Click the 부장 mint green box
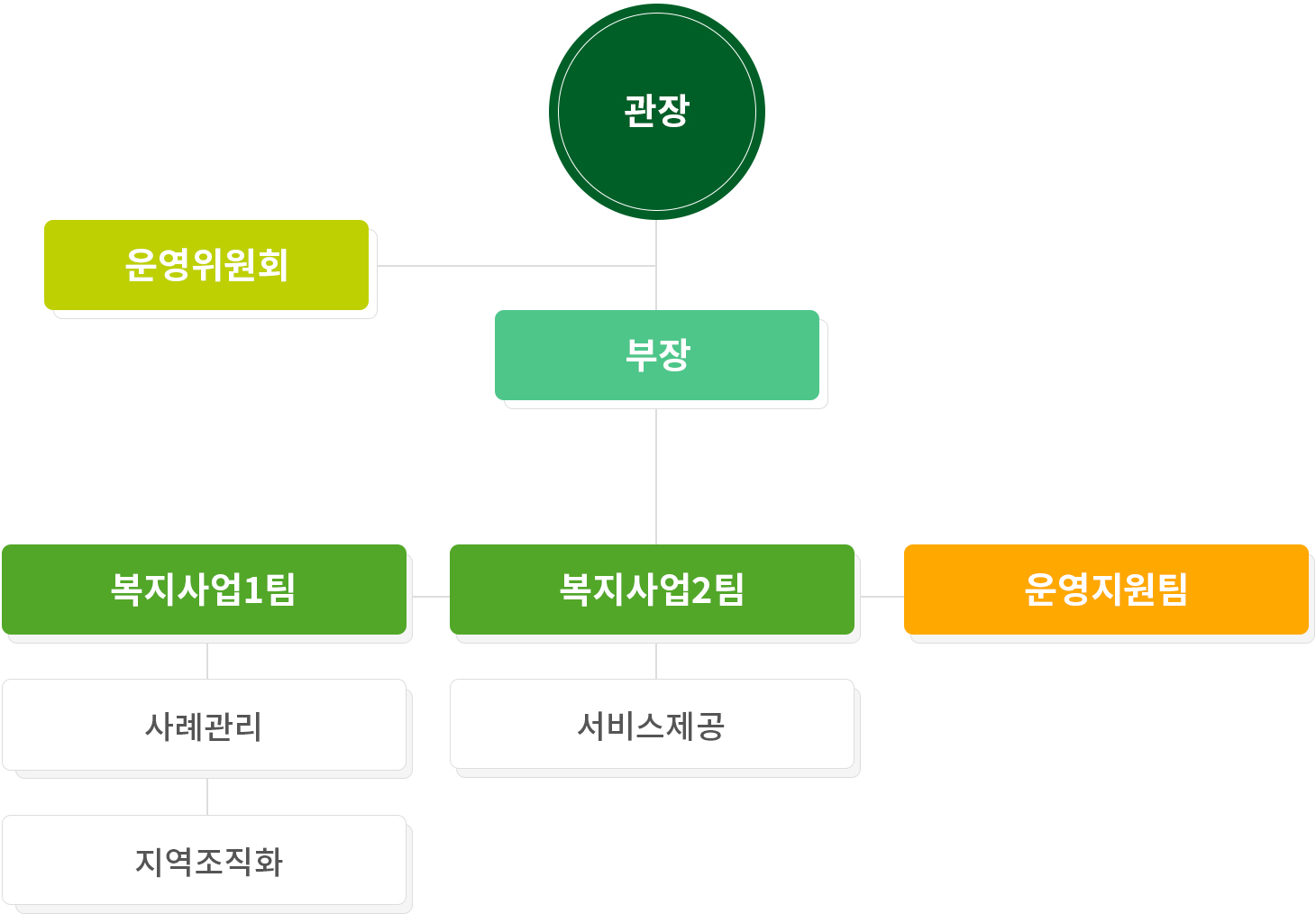 656,355
